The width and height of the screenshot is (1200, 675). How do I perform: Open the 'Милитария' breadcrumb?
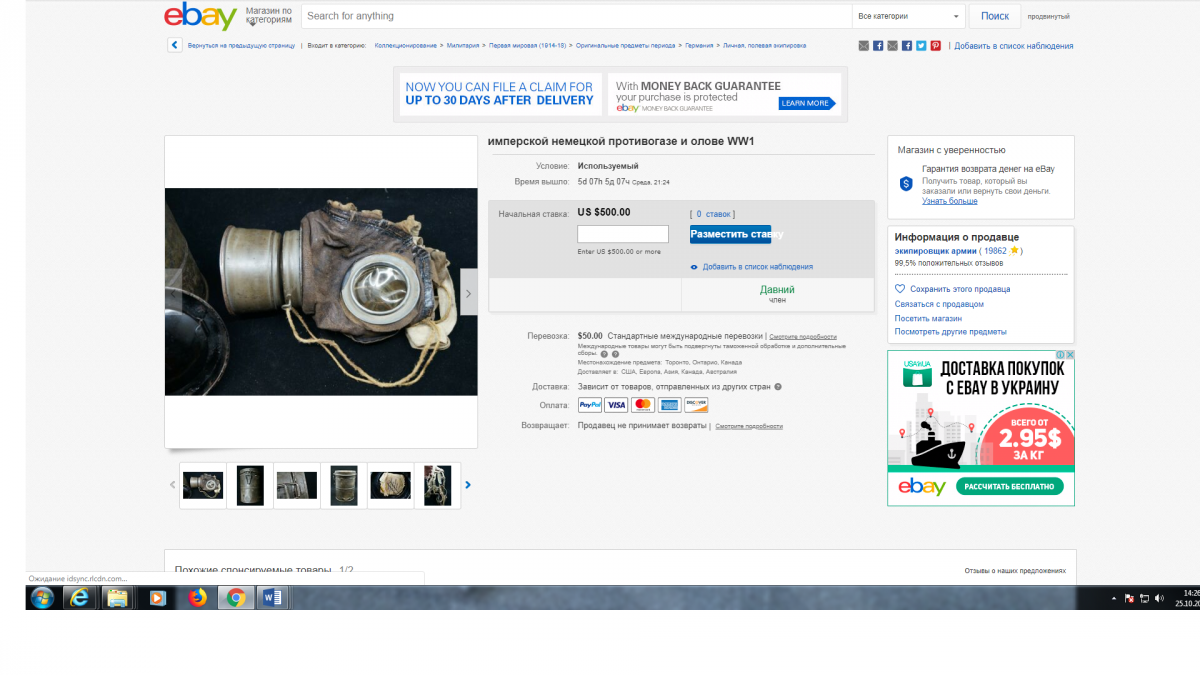click(462, 45)
